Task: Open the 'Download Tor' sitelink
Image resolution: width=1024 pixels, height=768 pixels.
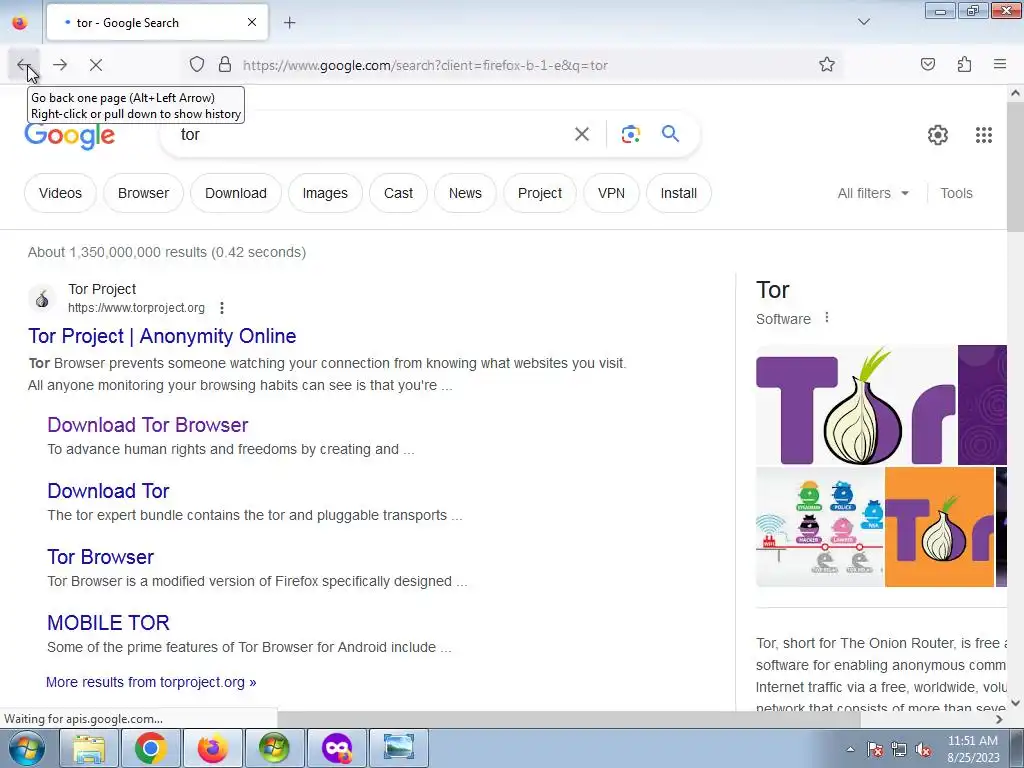Action: 108,490
